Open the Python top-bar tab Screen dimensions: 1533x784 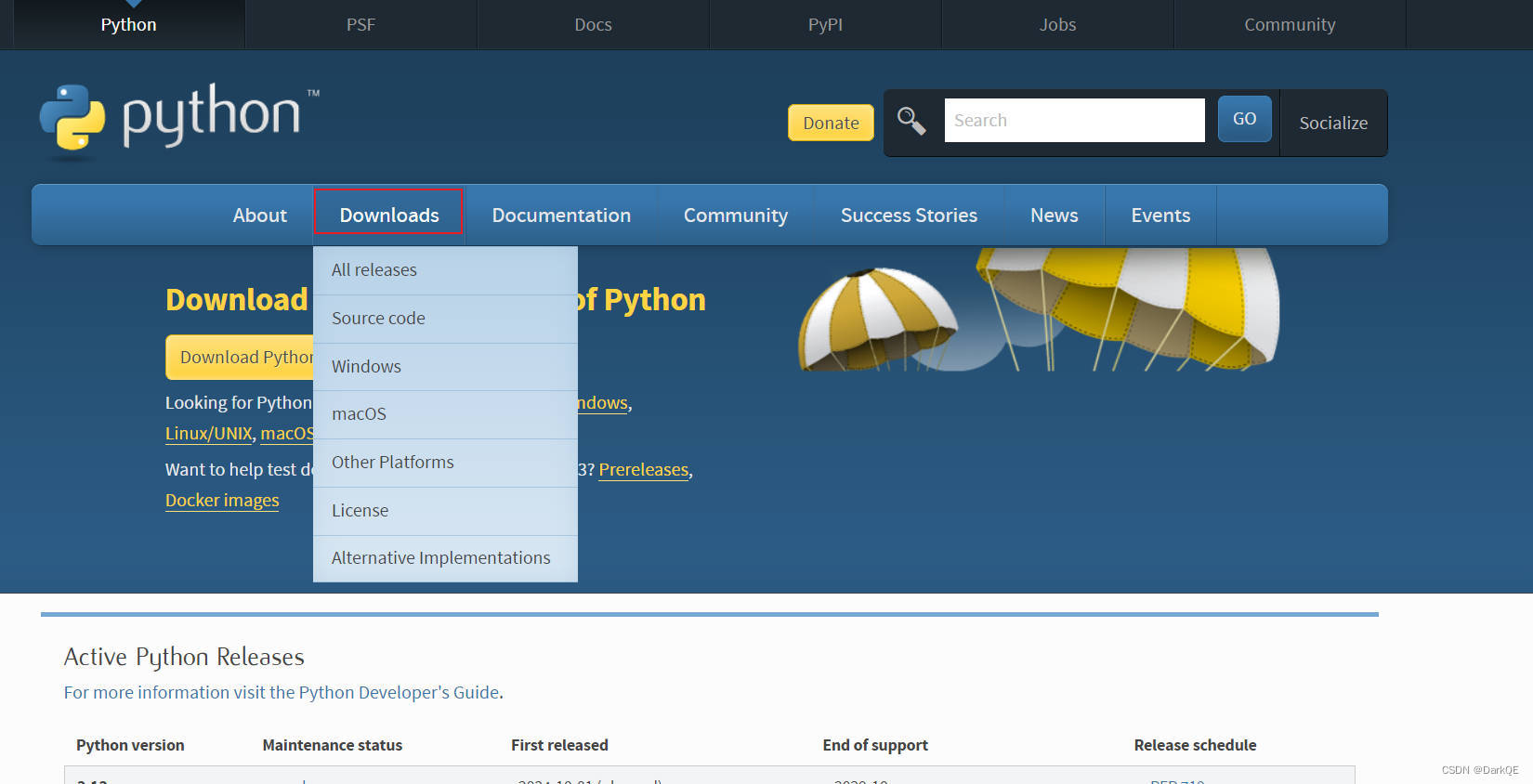tap(128, 24)
